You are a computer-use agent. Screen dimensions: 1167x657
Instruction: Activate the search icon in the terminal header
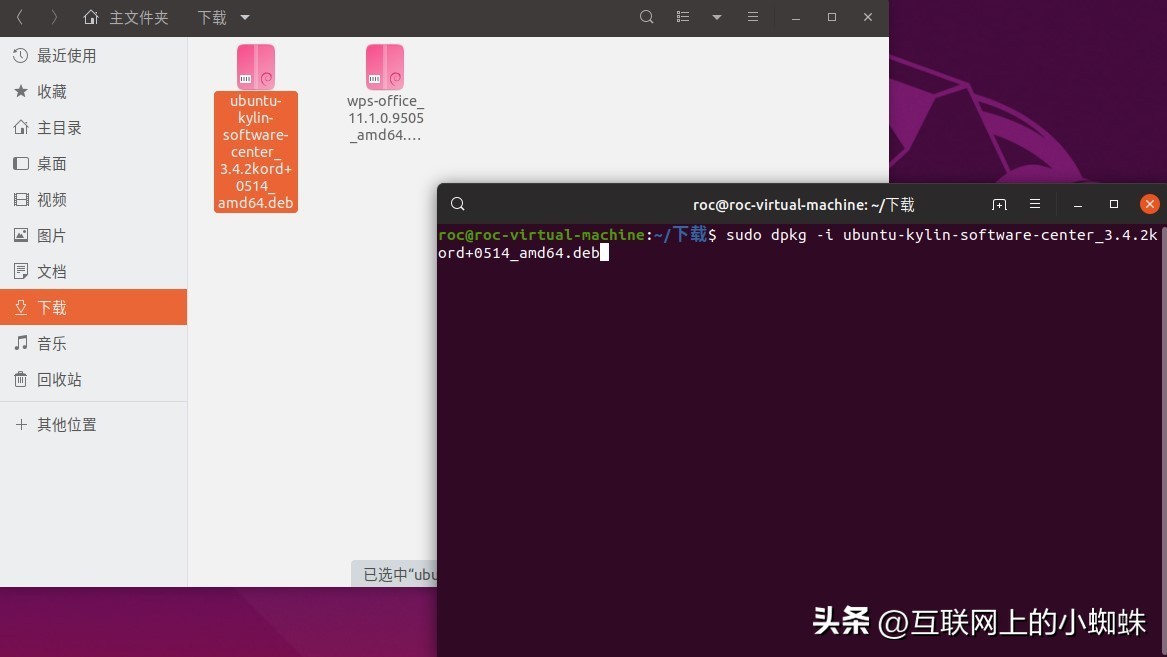tap(457, 203)
